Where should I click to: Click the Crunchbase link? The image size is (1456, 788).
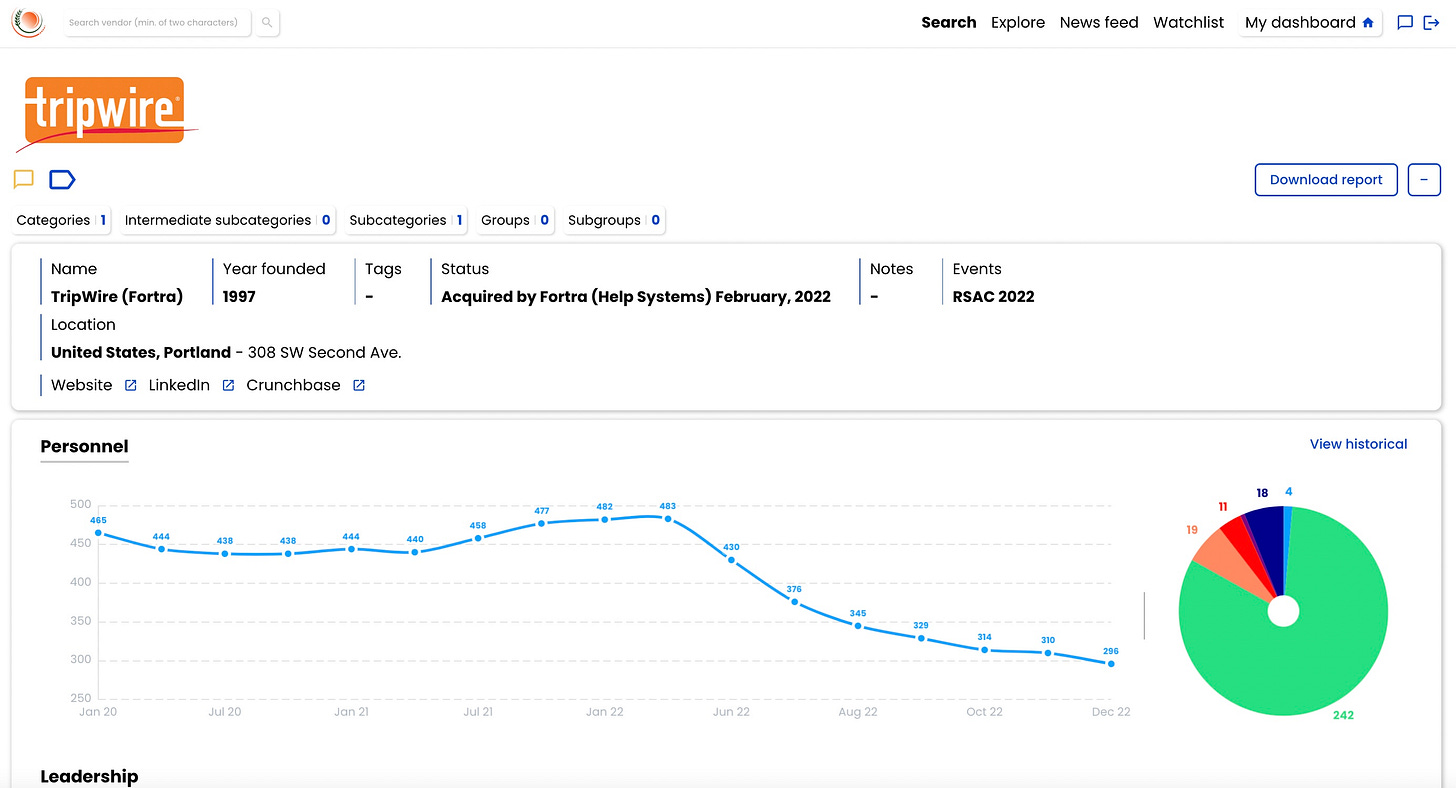pos(293,385)
